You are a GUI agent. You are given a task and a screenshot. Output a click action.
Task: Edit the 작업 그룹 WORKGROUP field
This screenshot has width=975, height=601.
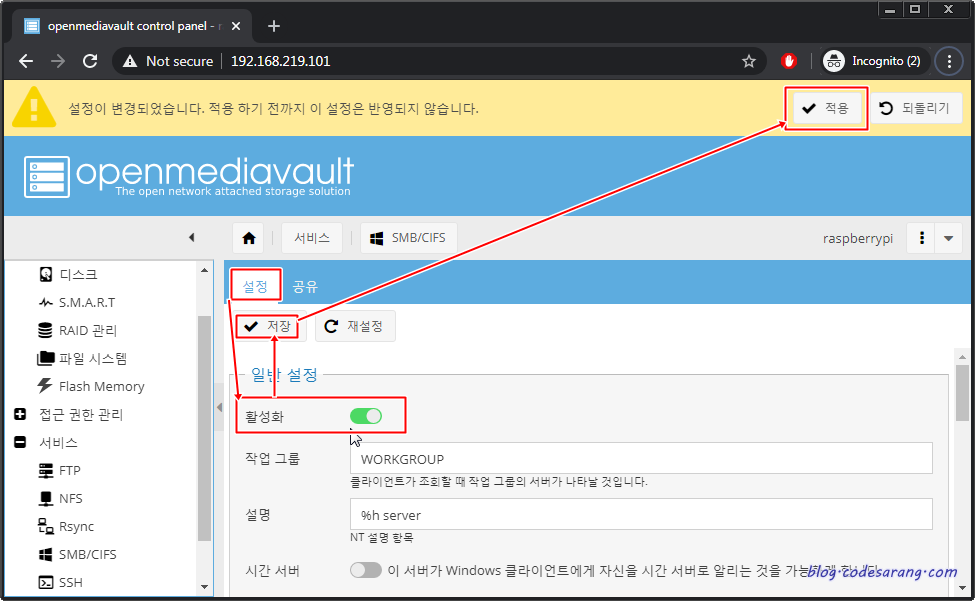(641, 459)
